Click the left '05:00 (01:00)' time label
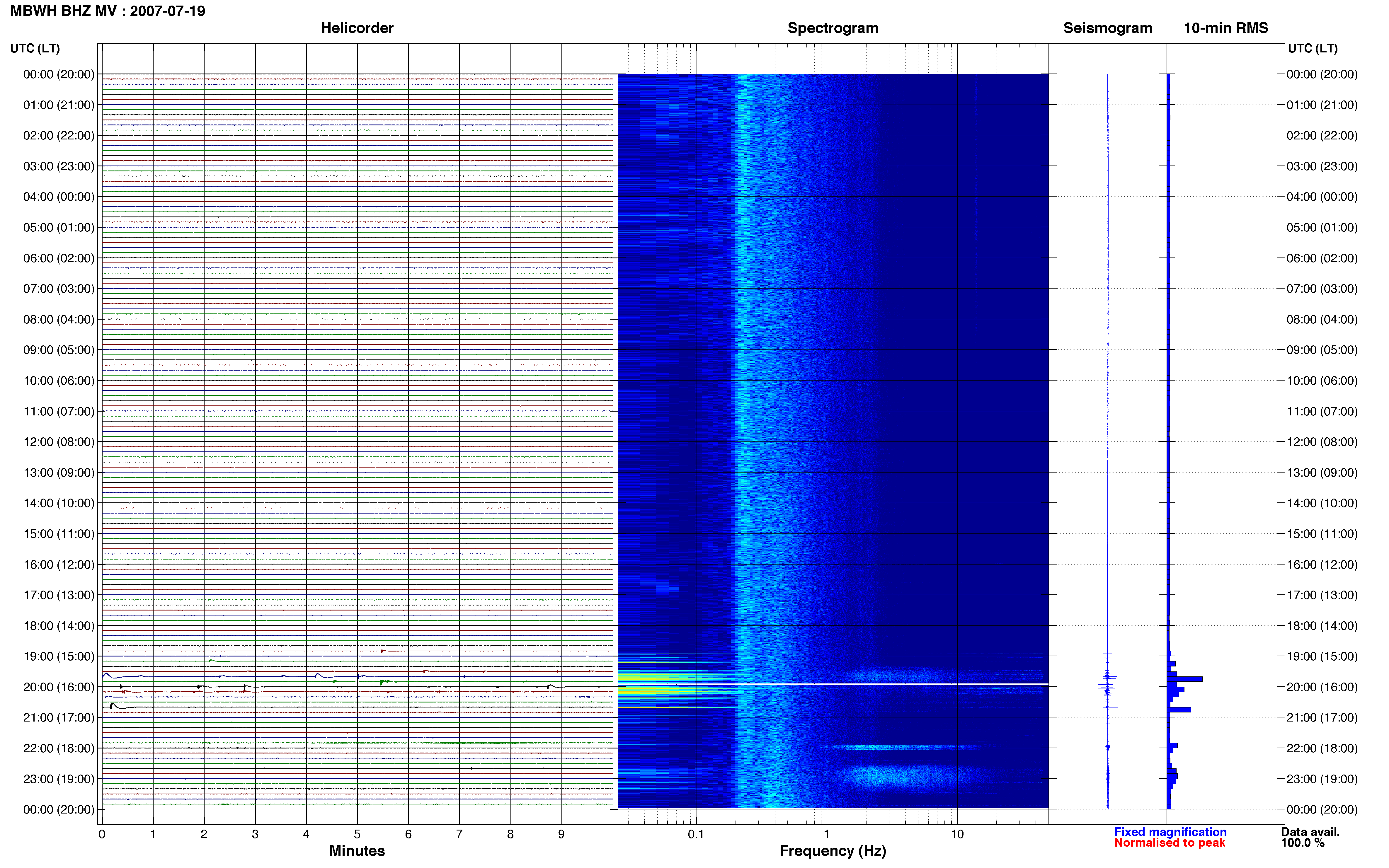The width and height of the screenshot is (1389, 868). pyautogui.click(x=59, y=227)
